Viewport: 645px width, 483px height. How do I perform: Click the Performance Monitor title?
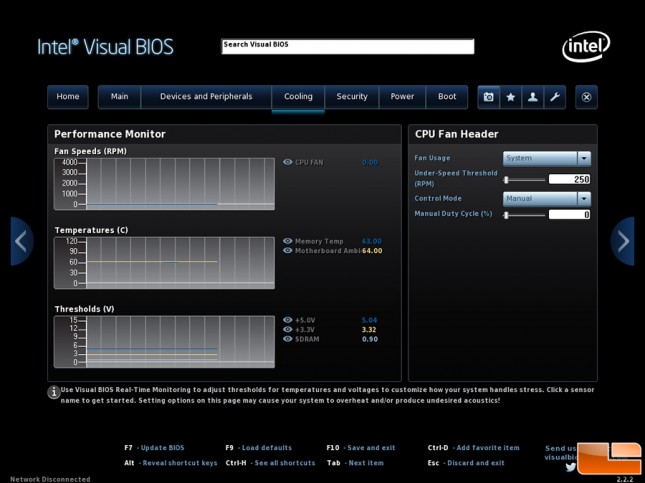110,134
